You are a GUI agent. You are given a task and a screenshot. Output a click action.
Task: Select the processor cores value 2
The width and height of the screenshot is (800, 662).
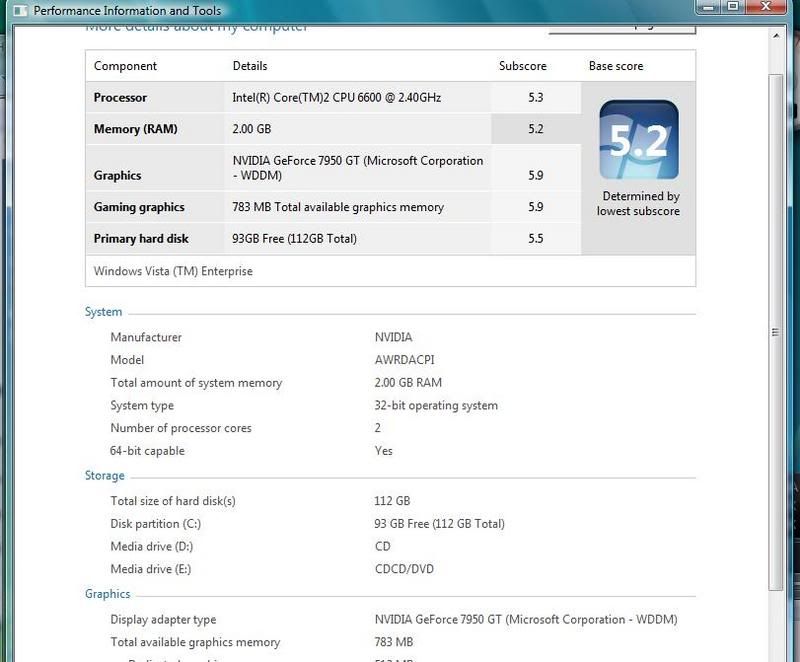click(378, 428)
